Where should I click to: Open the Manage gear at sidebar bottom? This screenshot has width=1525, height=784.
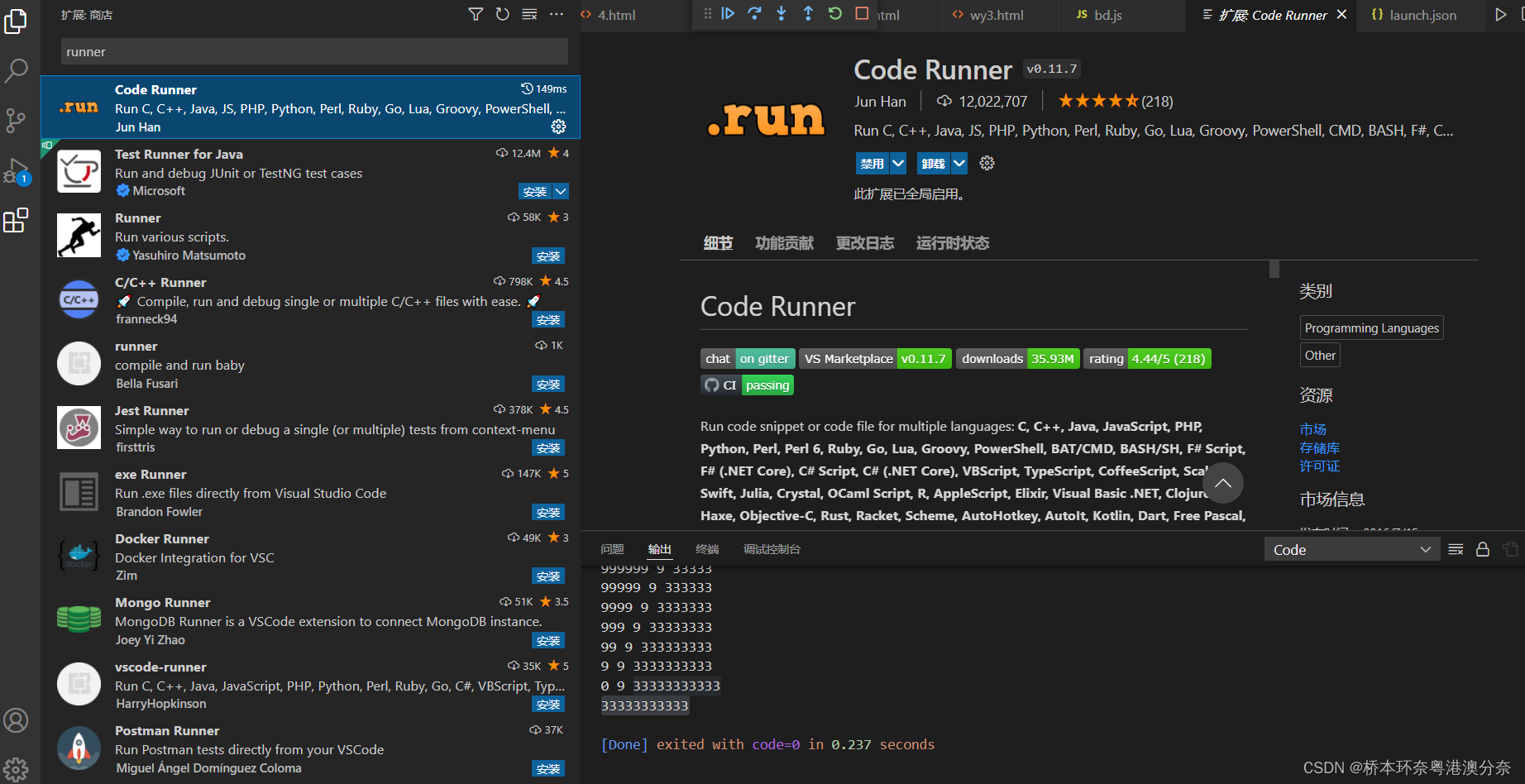click(x=16, y=769)
